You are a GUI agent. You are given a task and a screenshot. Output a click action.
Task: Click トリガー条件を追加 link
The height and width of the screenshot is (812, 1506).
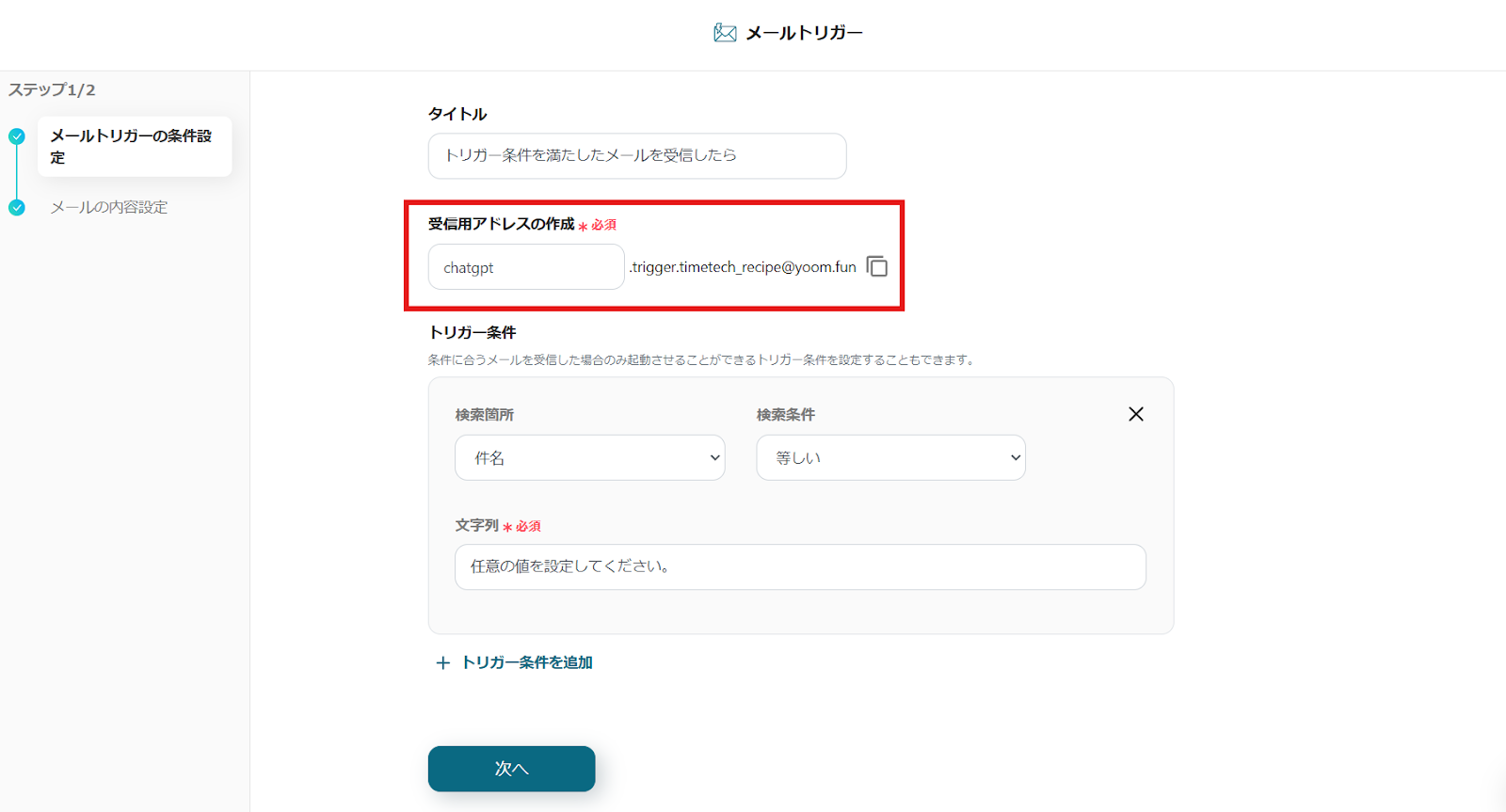[527, 662]
